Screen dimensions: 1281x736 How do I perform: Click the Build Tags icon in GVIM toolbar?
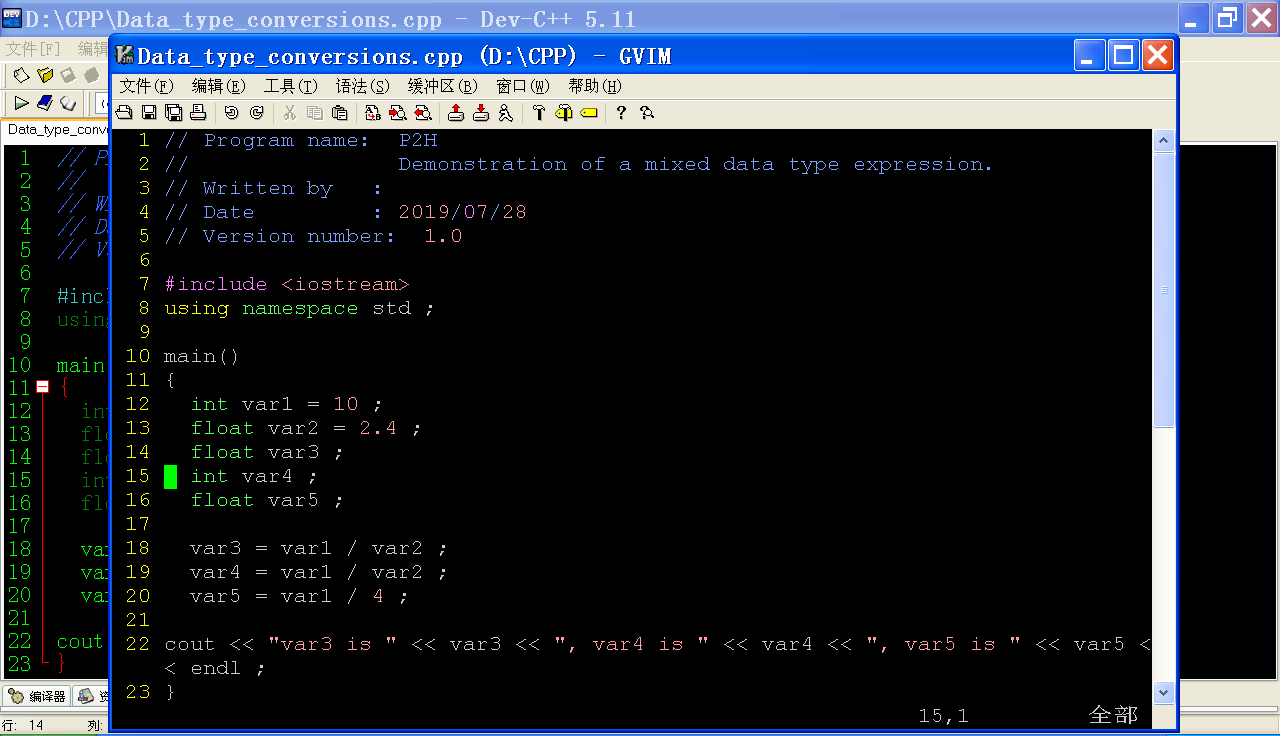564,113
